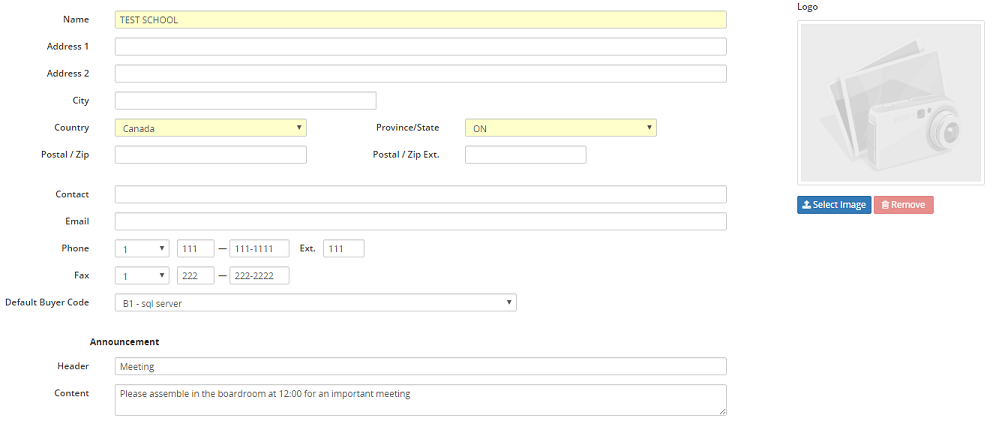
Task: Click the Postal / Zip Ext. field
Action: click(x=525, y=155)
